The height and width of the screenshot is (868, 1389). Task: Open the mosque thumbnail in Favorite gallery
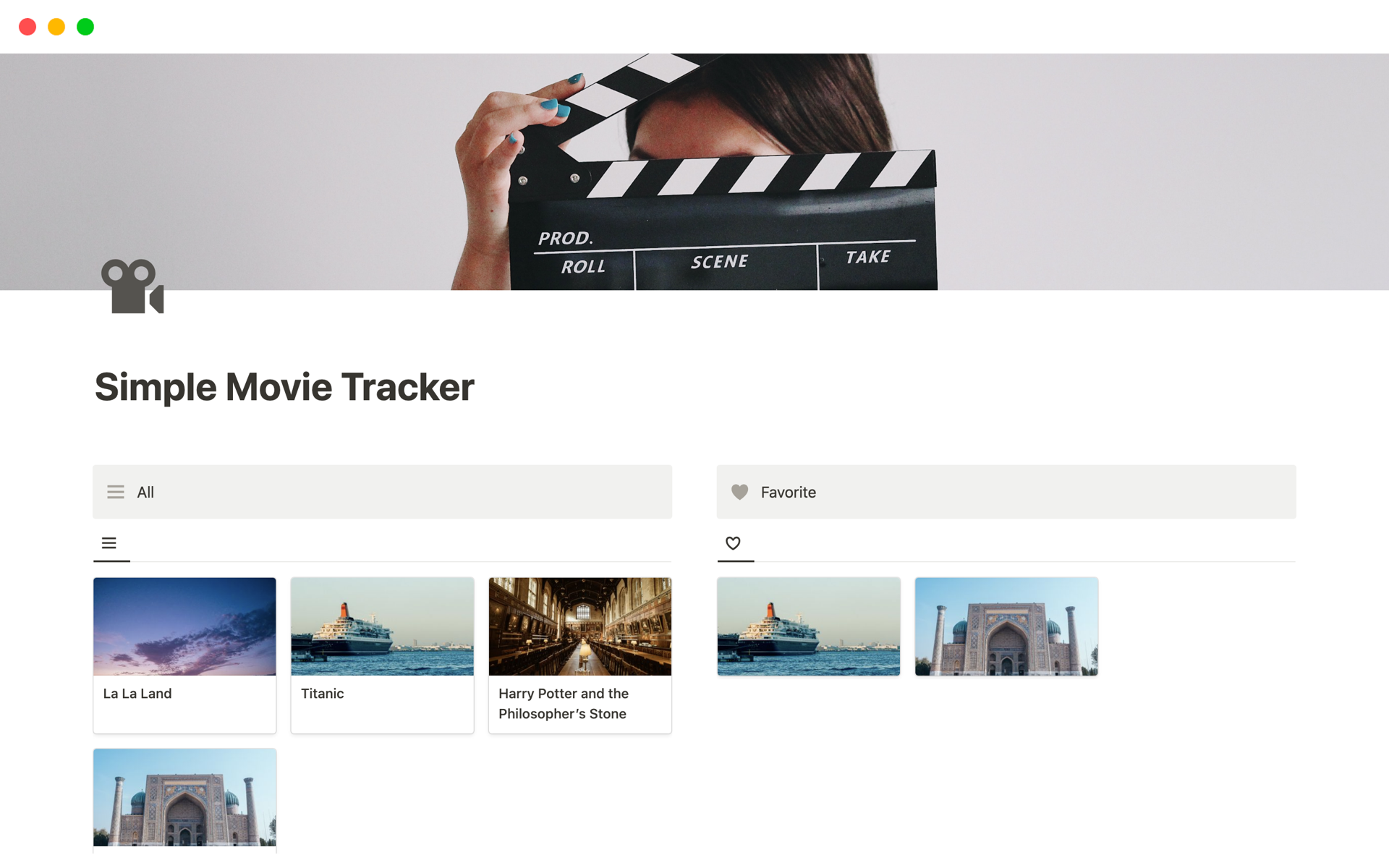pyautogui.click(x=1006, y=626)
